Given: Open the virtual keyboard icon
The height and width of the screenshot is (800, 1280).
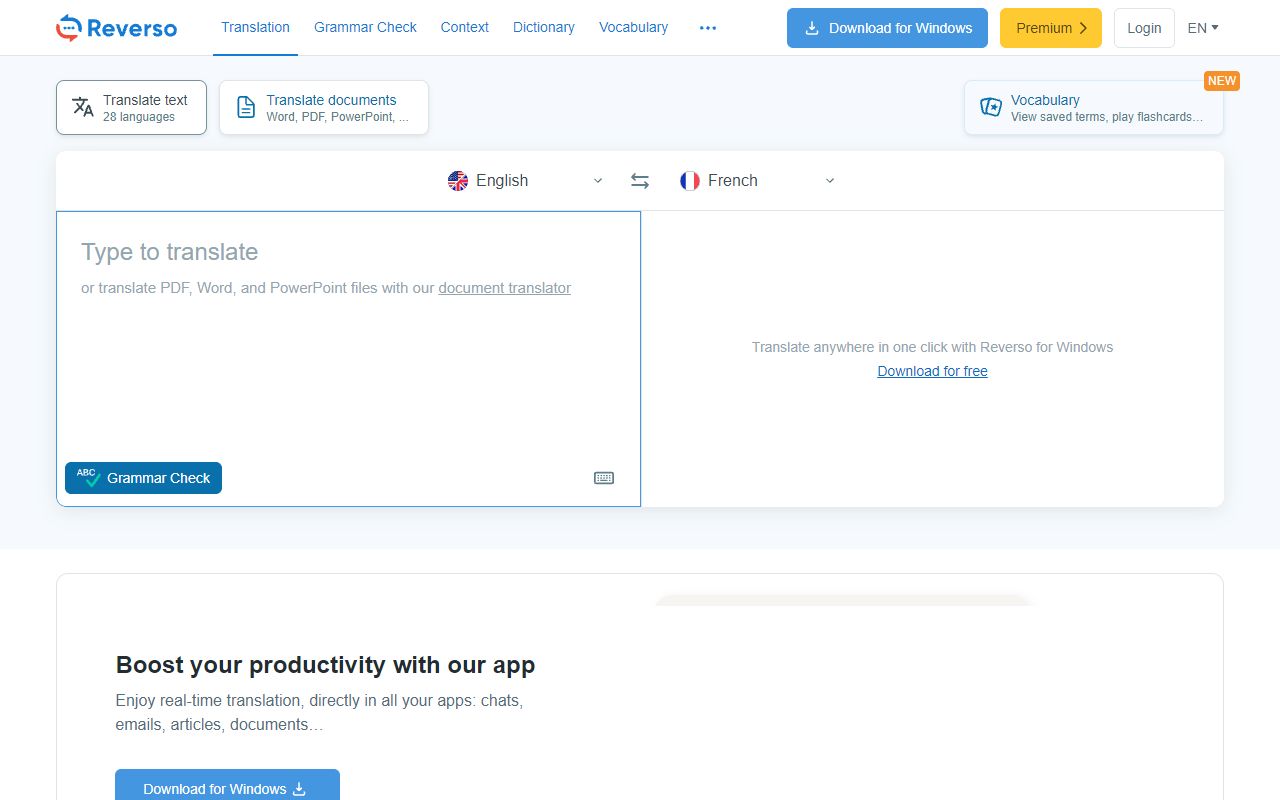Looking at the screenshot, I should coord(604,478).
